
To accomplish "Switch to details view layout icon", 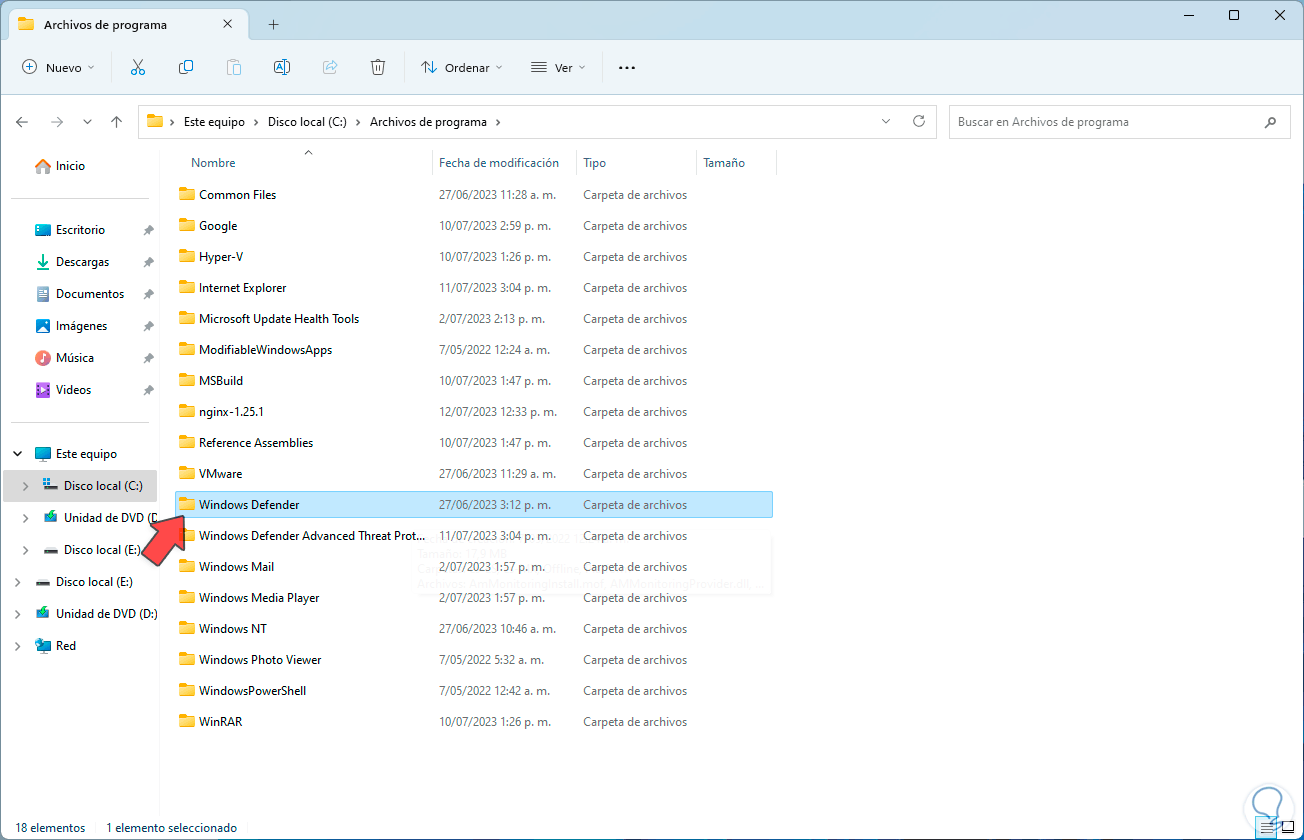I will 1268,828.
